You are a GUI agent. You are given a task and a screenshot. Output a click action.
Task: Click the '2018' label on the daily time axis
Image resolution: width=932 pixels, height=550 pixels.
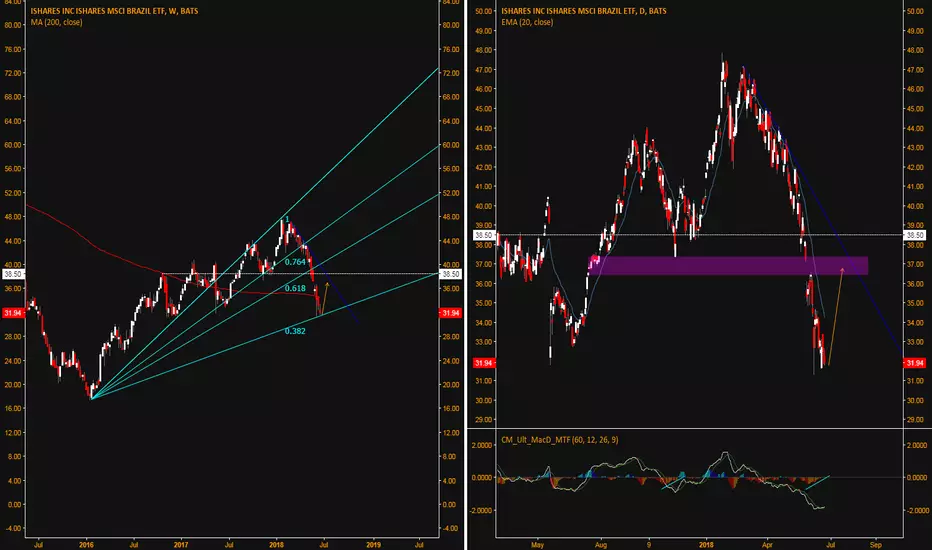(x=706, y=545)
